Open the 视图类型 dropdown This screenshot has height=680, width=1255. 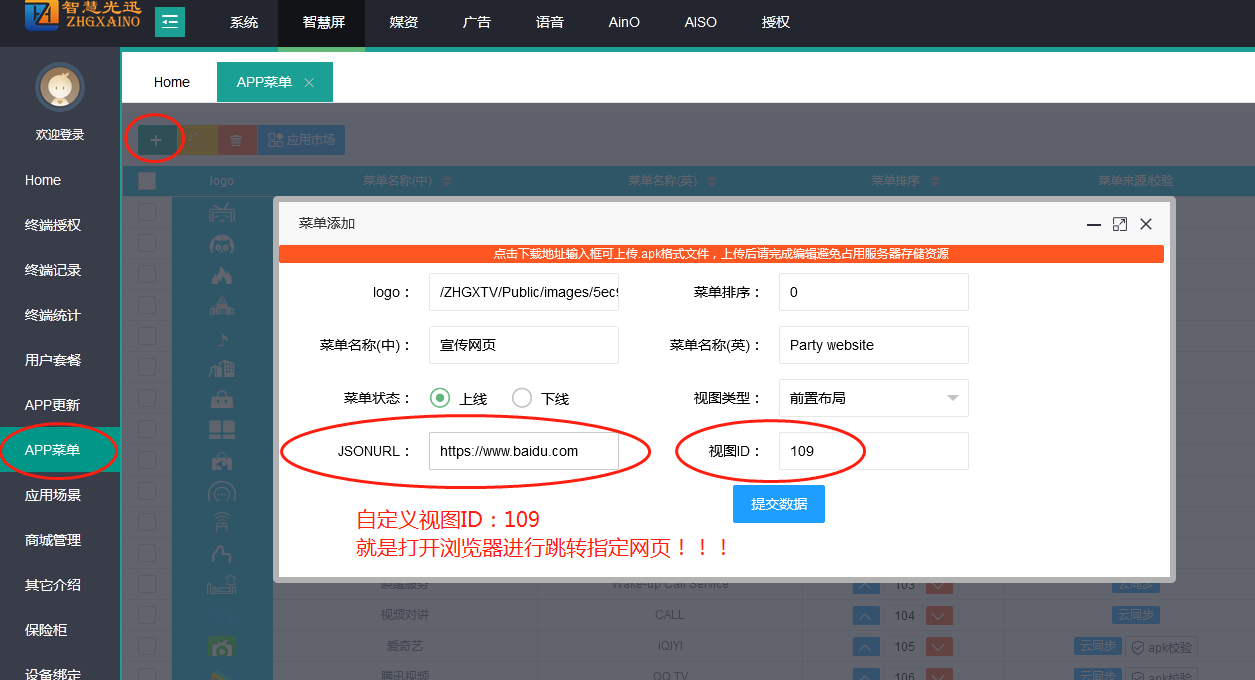(x=873, y=398)
